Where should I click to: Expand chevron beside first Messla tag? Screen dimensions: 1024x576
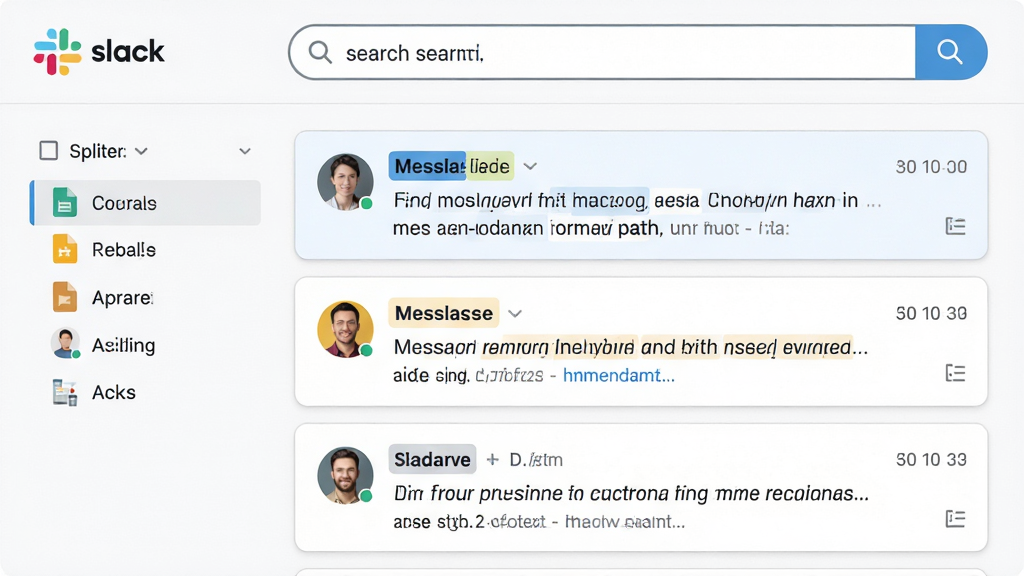pos(530,167)
